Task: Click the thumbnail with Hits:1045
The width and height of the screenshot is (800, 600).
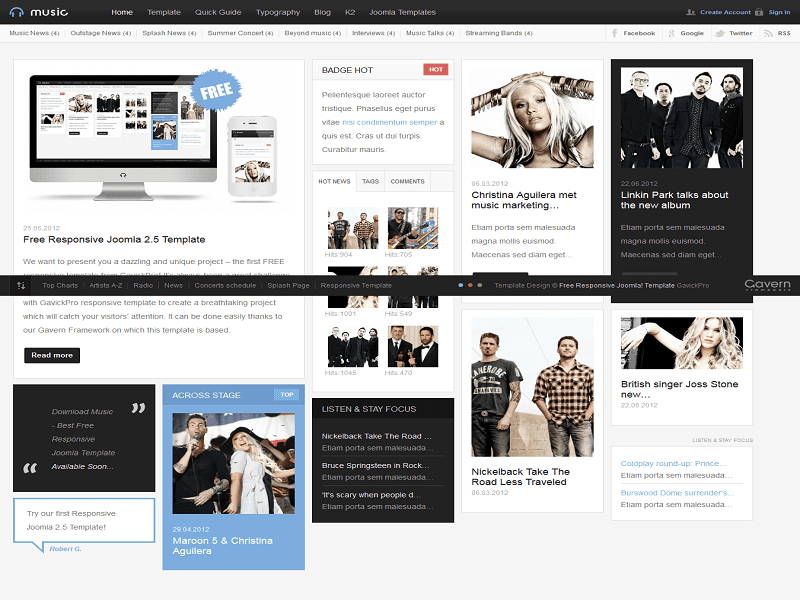Action: pos(353,346)
